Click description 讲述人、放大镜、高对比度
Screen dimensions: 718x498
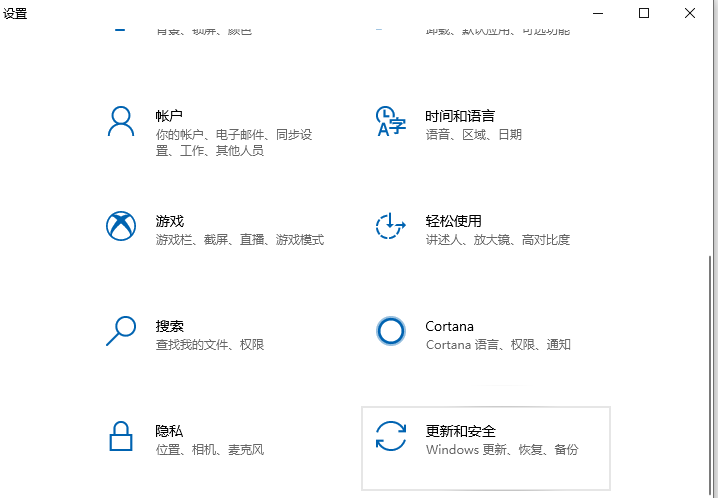click(498, 239)
